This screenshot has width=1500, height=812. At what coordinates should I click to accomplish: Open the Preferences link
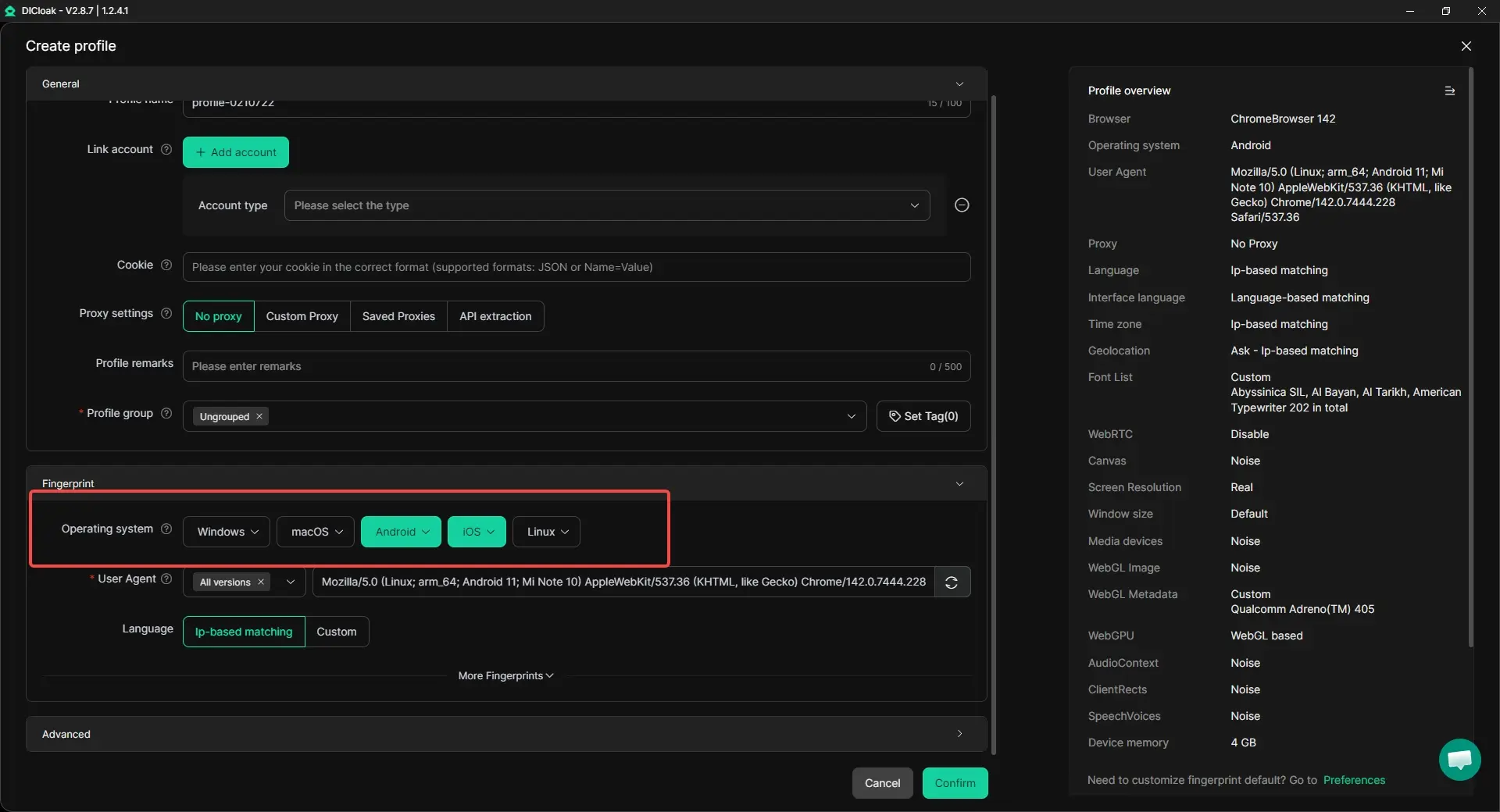pyautogui.click(x=1354, y=780)
